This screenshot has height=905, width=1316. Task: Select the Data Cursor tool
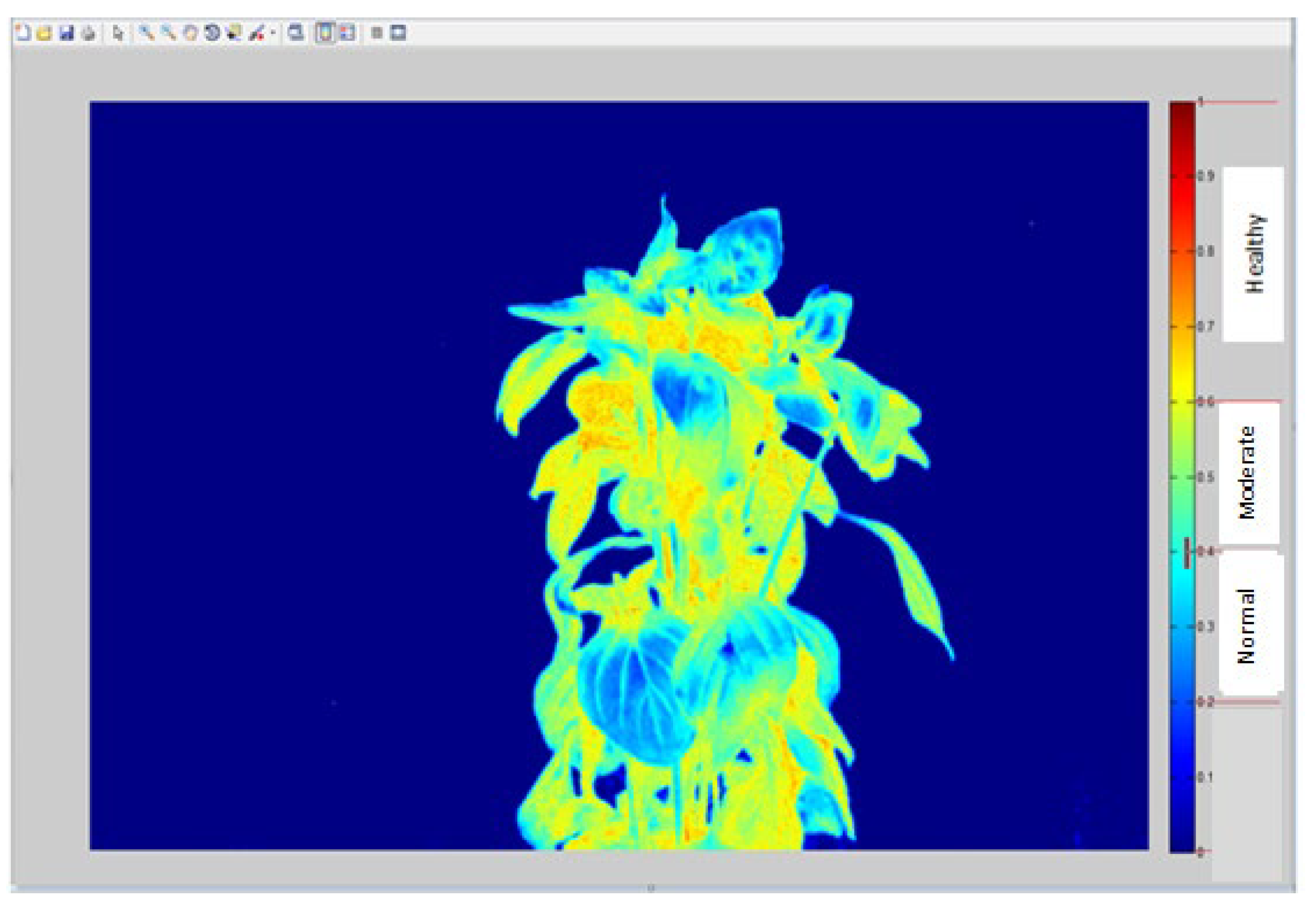(234, 33)
